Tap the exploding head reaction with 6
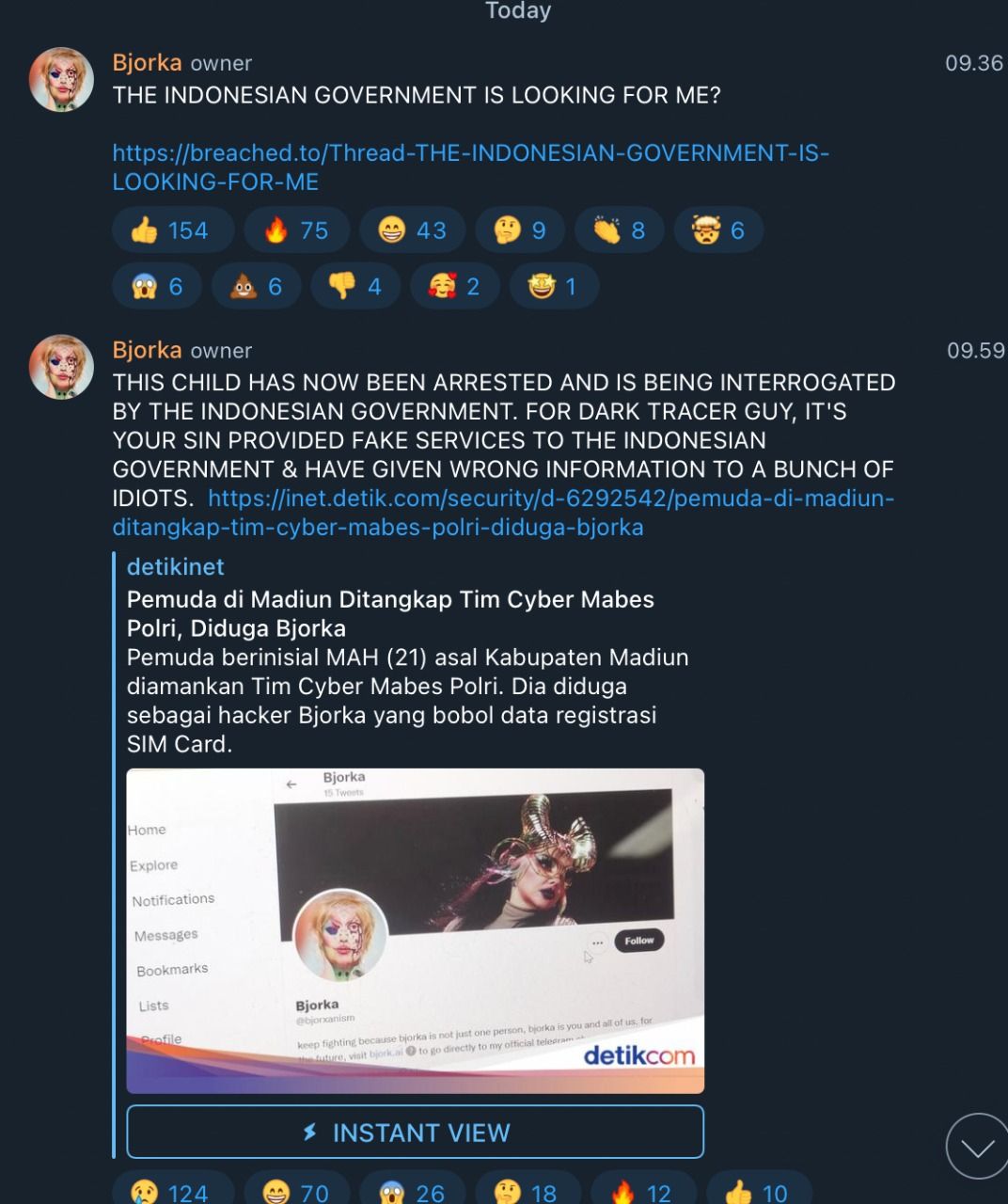This screenshot has height=1204, width=1008. click(x=718, y=230)
